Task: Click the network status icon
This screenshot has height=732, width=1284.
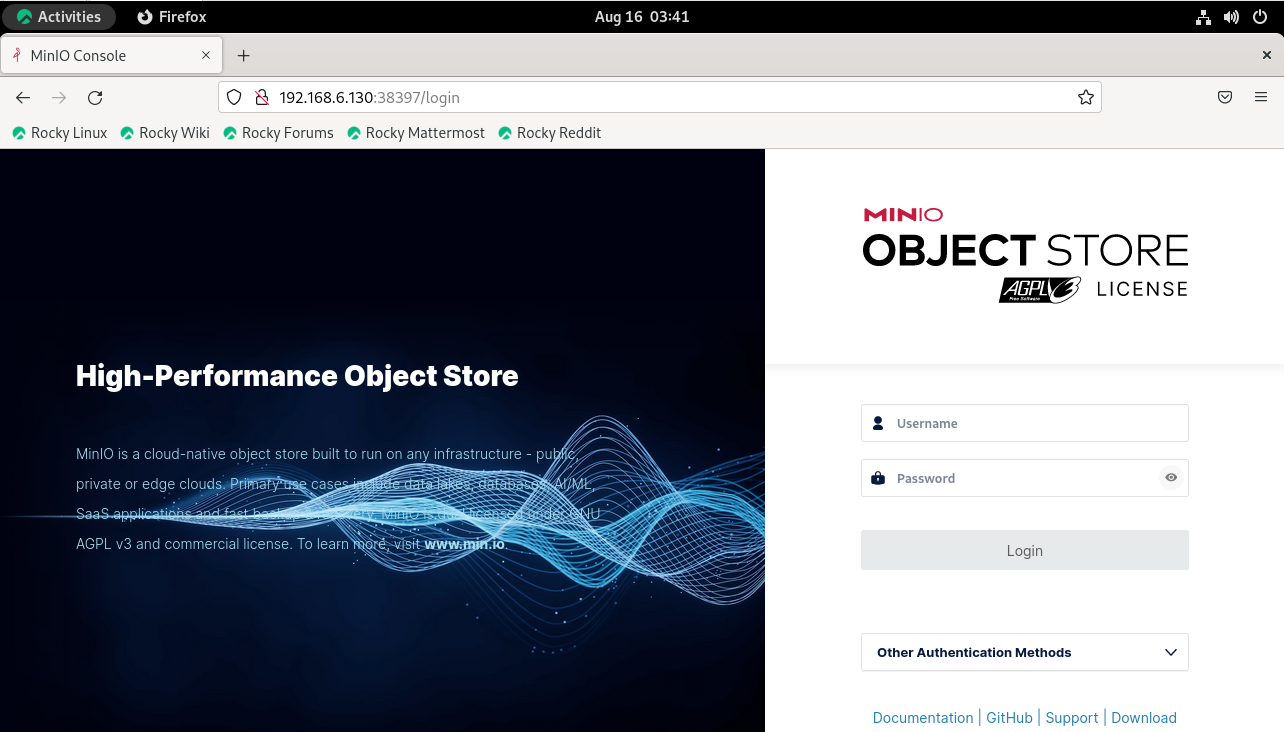Action: point(1203,17)
